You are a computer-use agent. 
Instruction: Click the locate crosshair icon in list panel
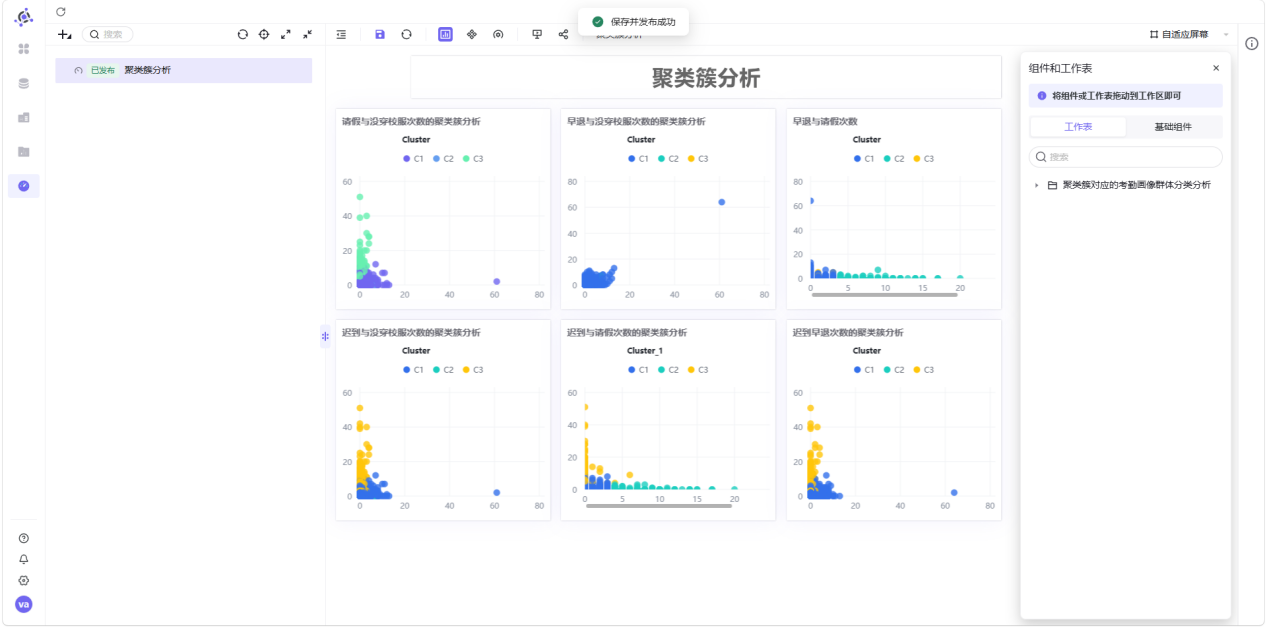tap(264, 34)
